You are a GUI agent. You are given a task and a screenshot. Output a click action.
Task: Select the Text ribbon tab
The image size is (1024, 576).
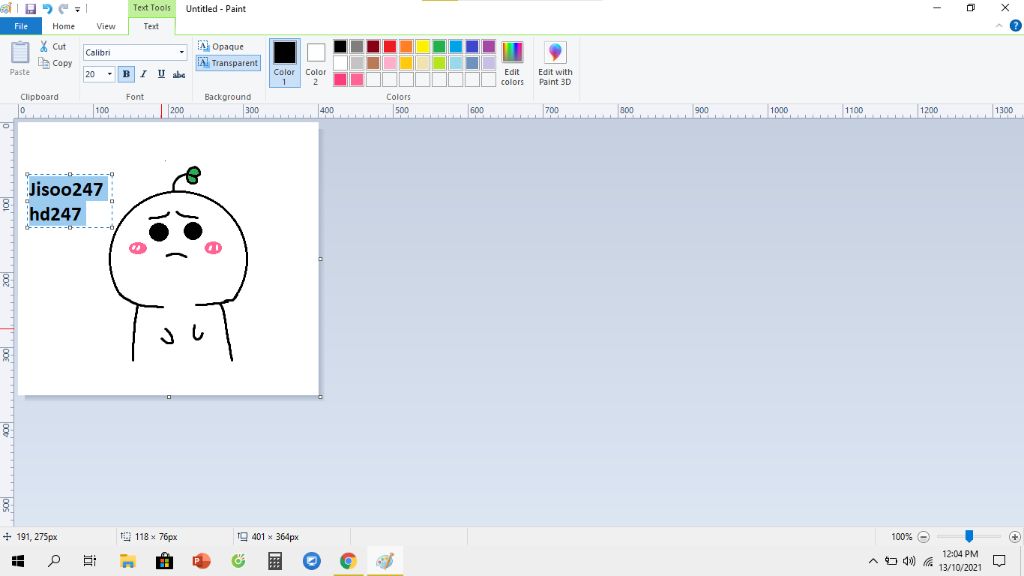click(151, 26)
